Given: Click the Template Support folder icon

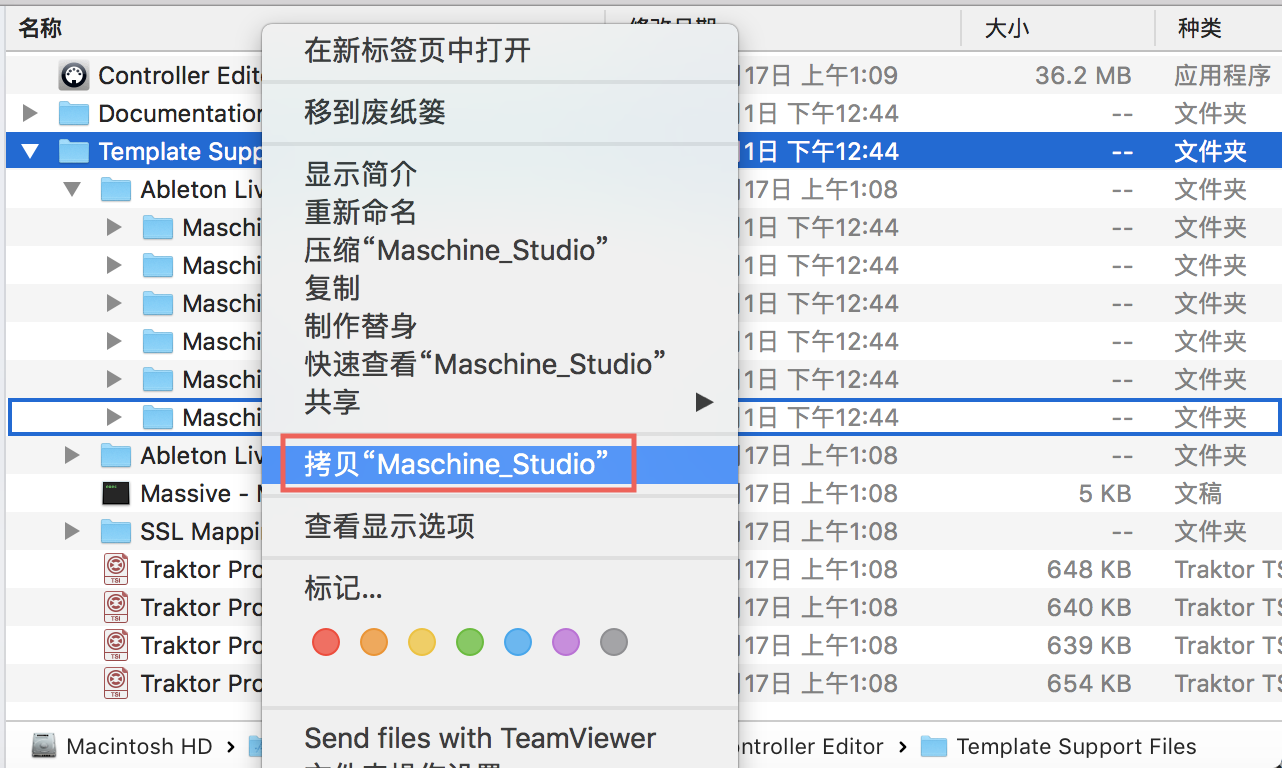Looking at the screenshot, I should [74, 151].
